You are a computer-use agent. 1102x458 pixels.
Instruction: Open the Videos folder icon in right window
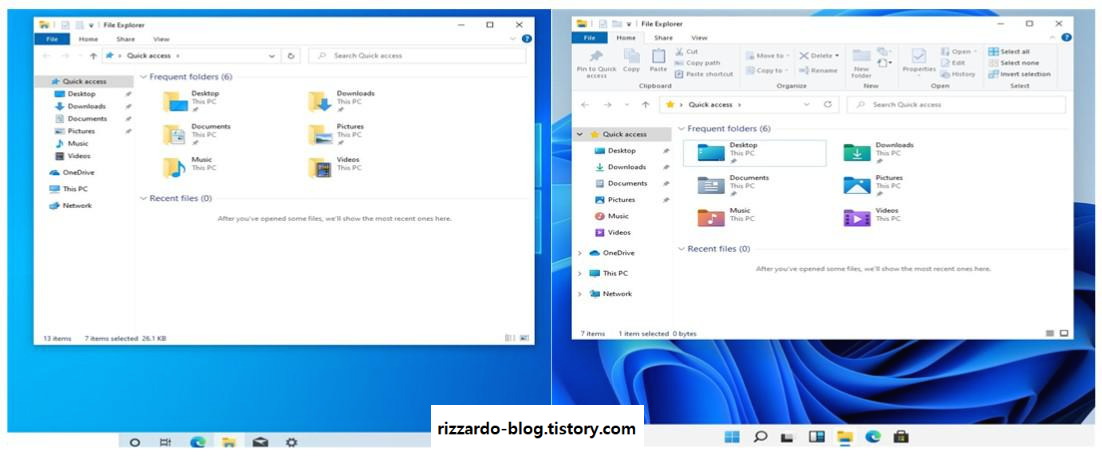[x=857, y=218]
